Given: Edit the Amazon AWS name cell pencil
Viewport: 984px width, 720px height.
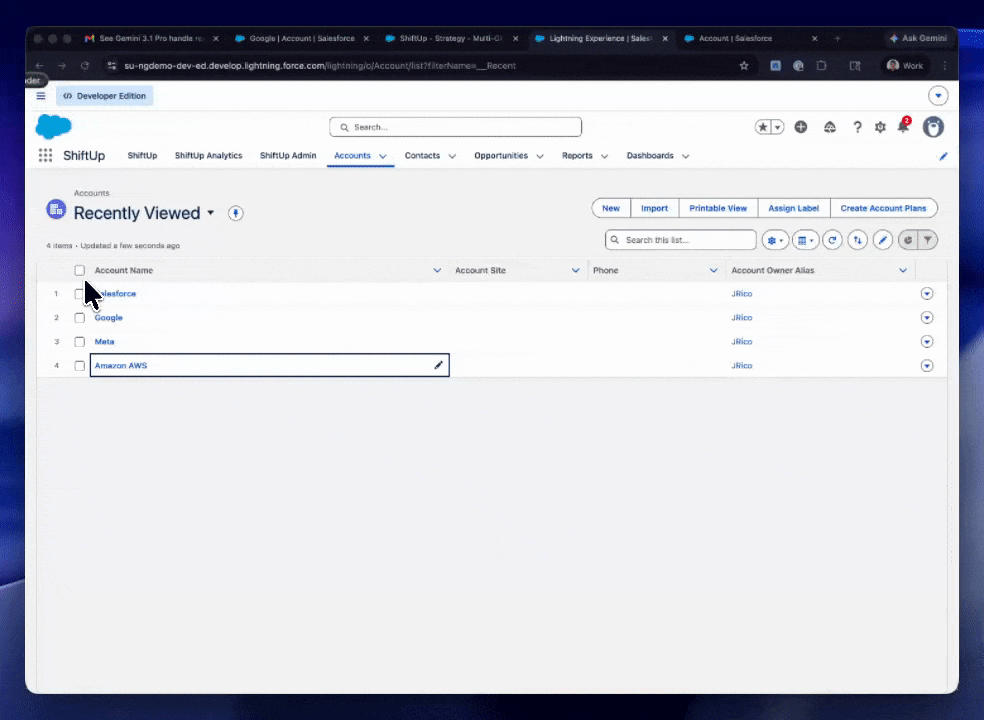Looking at the screenshot, I should coord(438,365).
